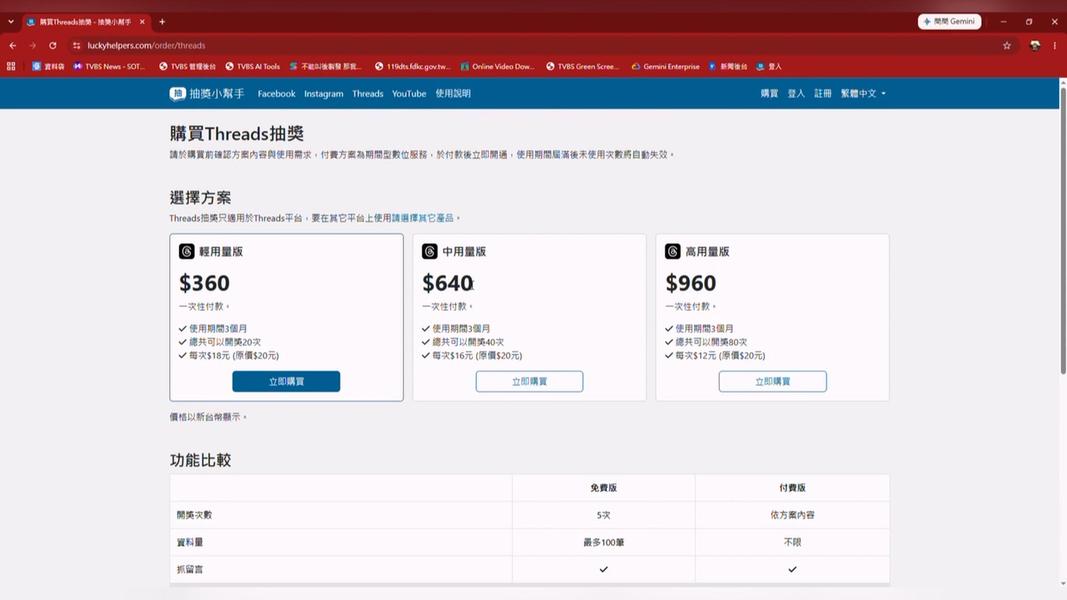Open the Instagram nav item
This screenshot has width=1067, height=600.
pyautogui.click(x=323, y=93)
